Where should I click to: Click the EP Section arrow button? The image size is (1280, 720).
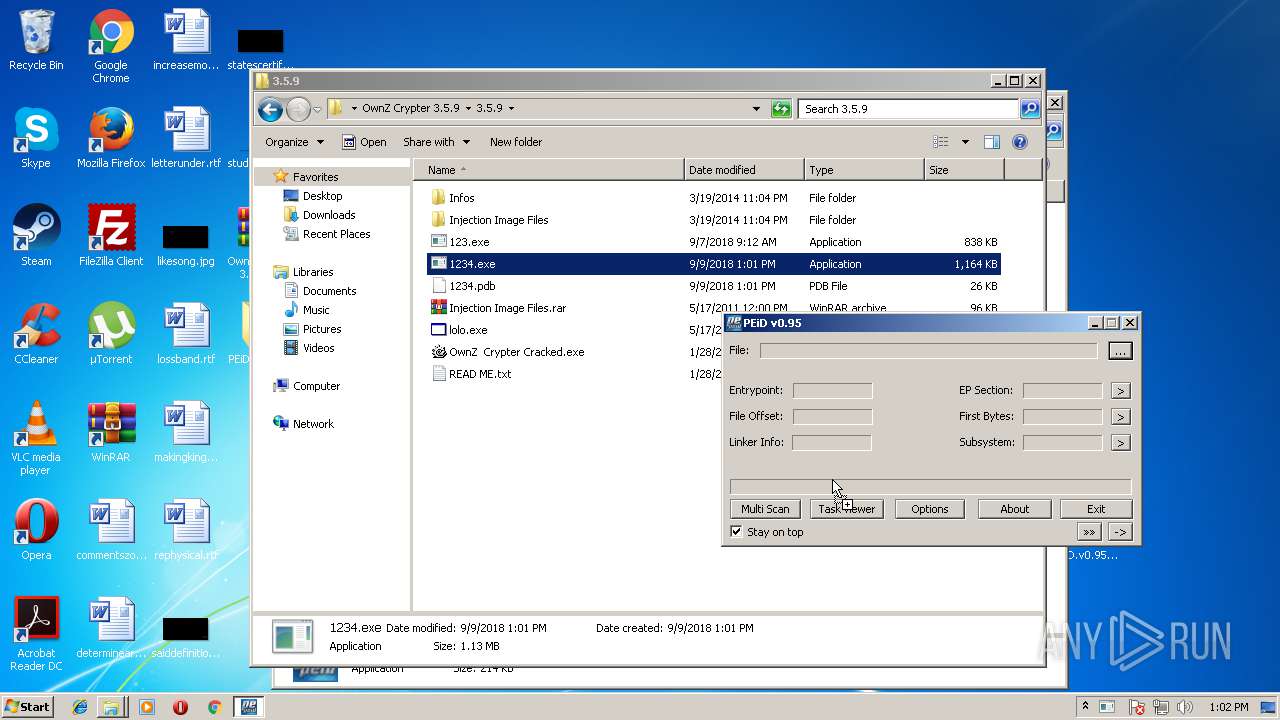coord(1120,391)
